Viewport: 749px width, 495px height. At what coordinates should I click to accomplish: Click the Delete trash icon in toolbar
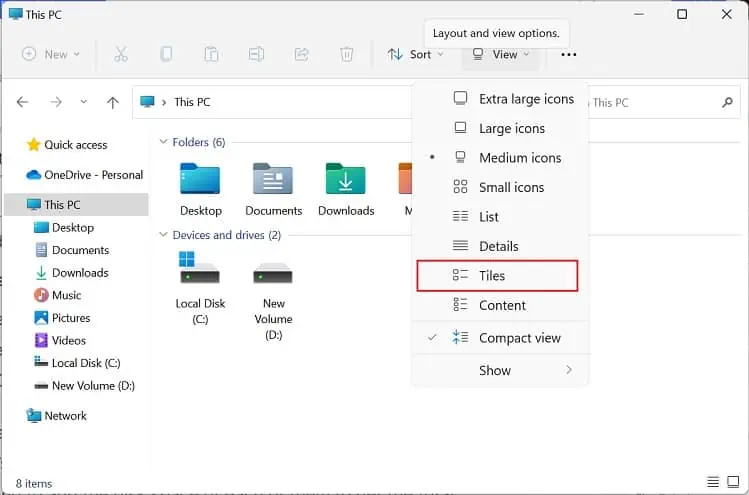click(346, 54)
